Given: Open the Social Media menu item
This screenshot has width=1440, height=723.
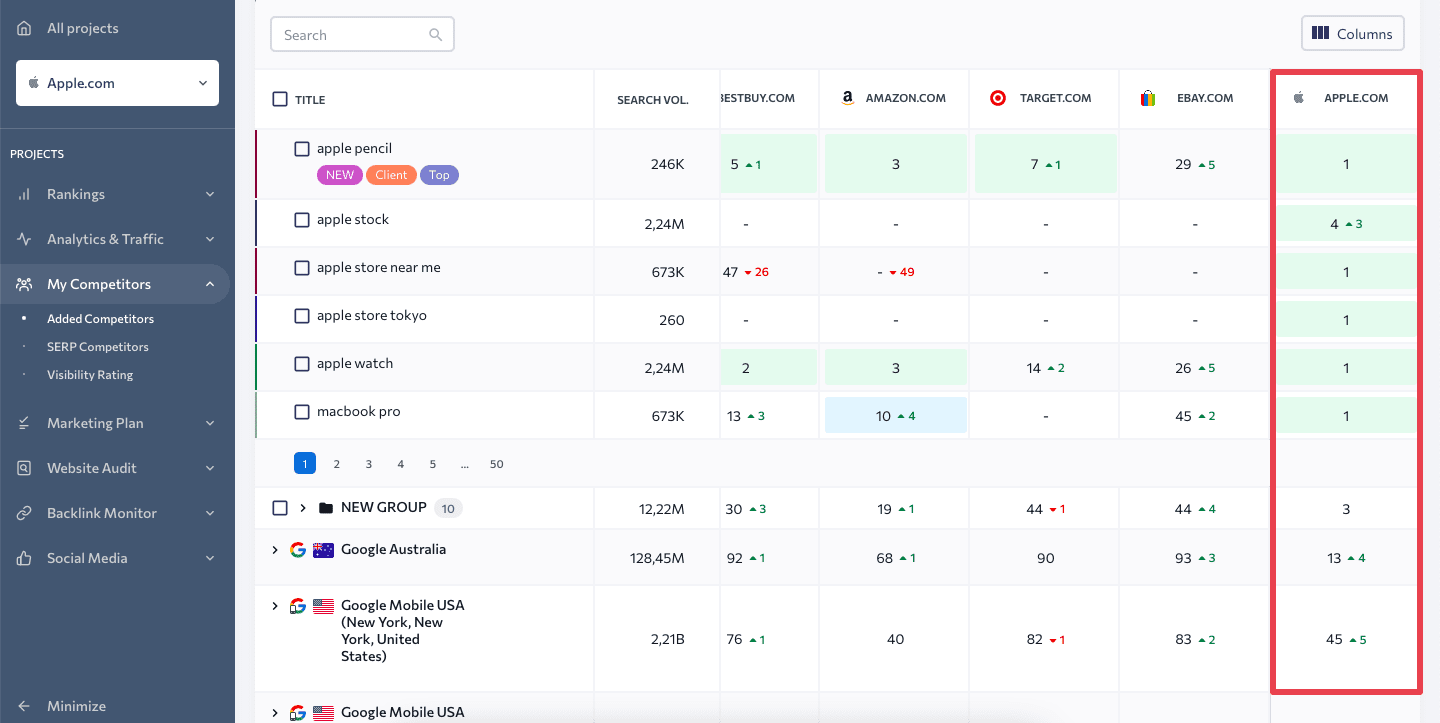Looking at the screenshot, I should point(115,558).
